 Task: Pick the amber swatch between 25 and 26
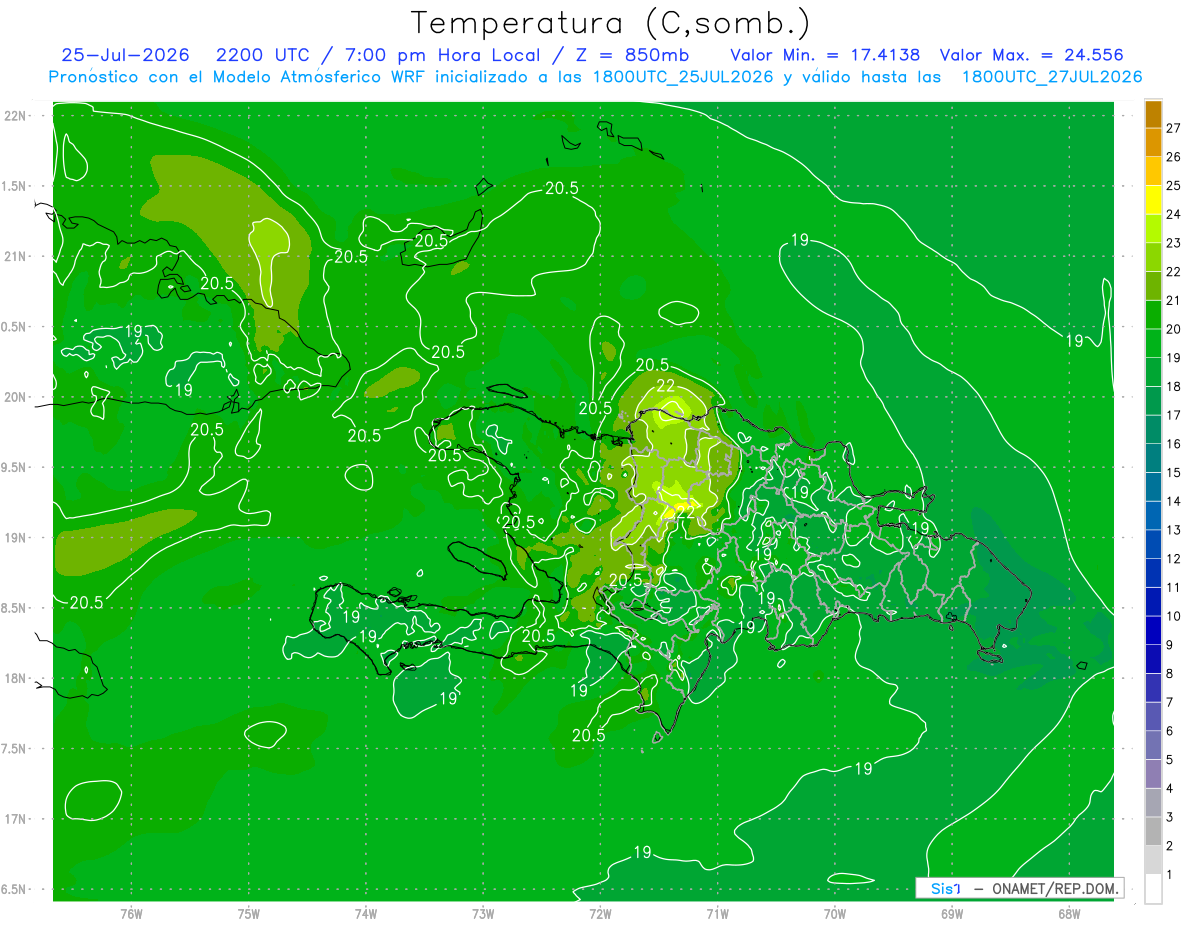click(x=1153, y=171)
